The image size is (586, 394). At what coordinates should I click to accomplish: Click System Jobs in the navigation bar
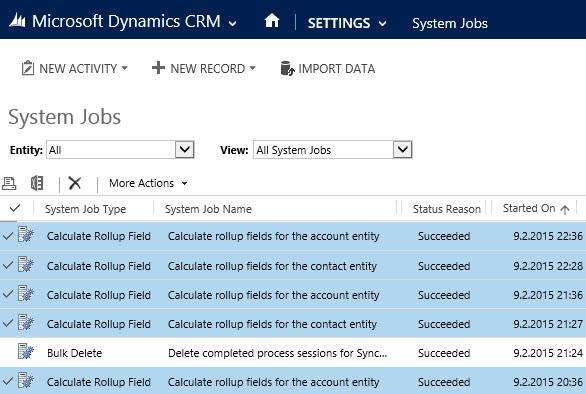pyautogui.click(x=450, y=23)
